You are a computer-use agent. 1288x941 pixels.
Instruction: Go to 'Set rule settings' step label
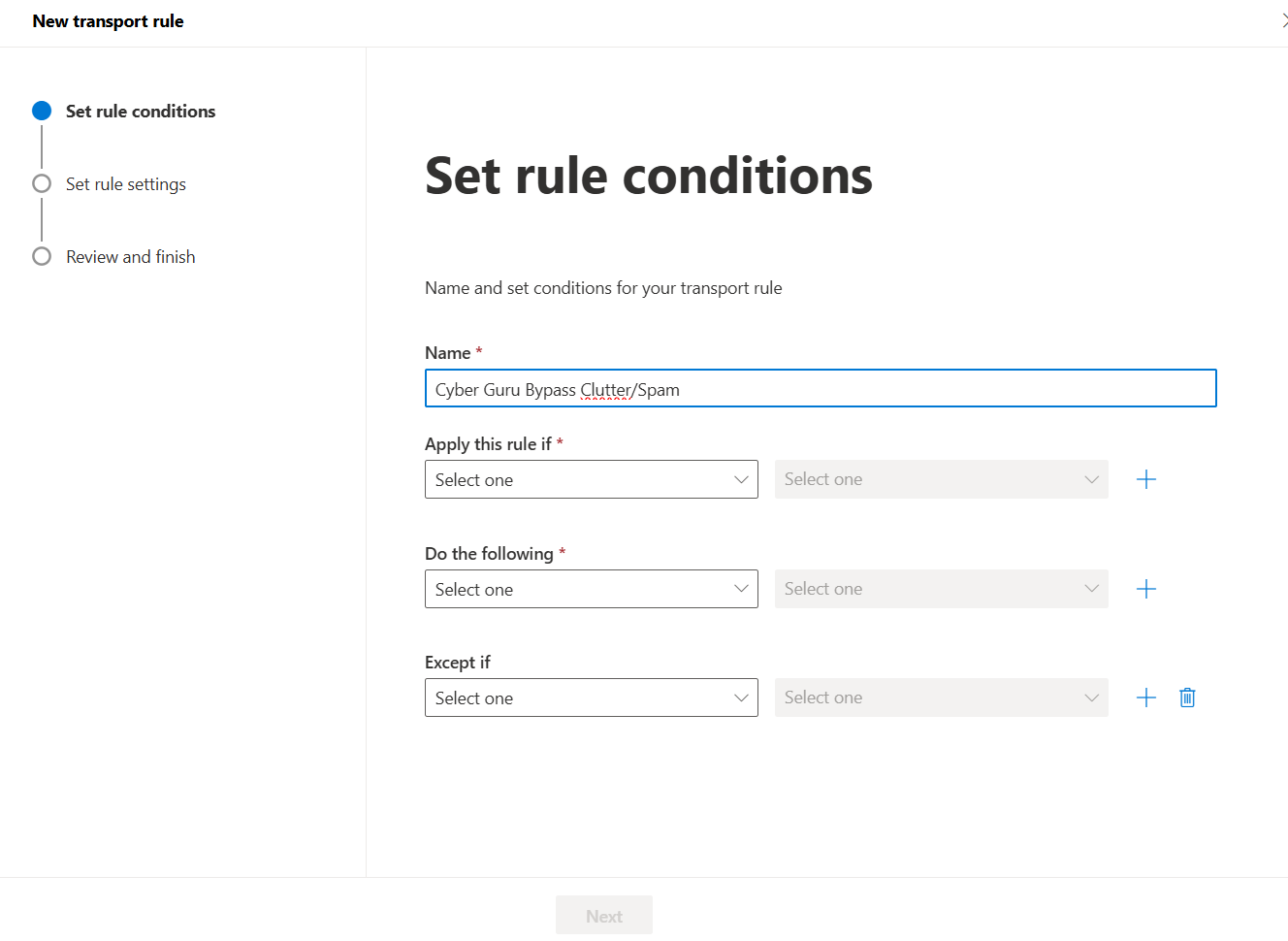point(126,184)
